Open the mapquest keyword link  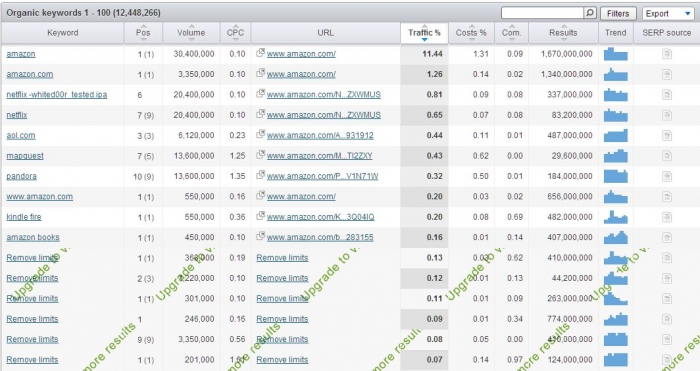(x=25, y=156)
